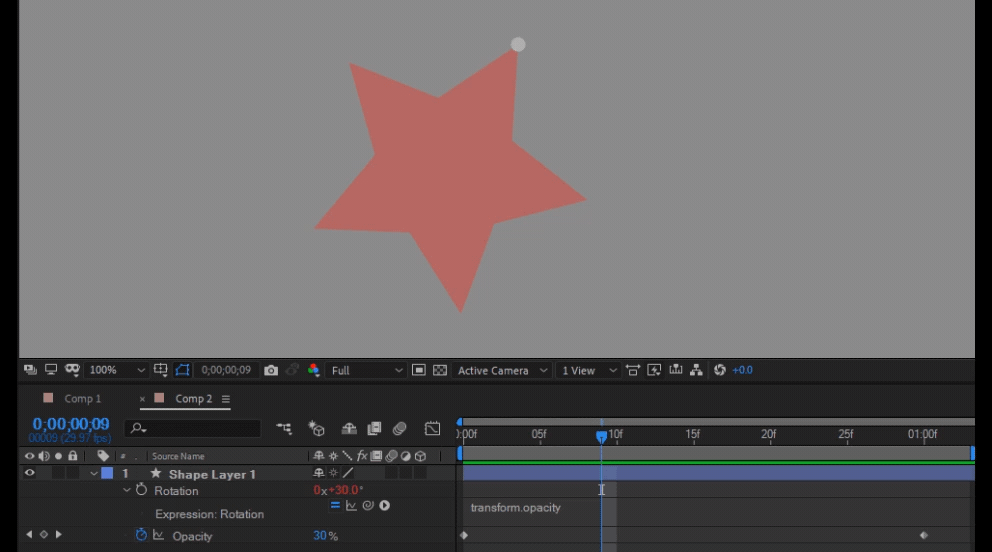
Task: Click the Solo dot column header
Action: pos(58,456)
